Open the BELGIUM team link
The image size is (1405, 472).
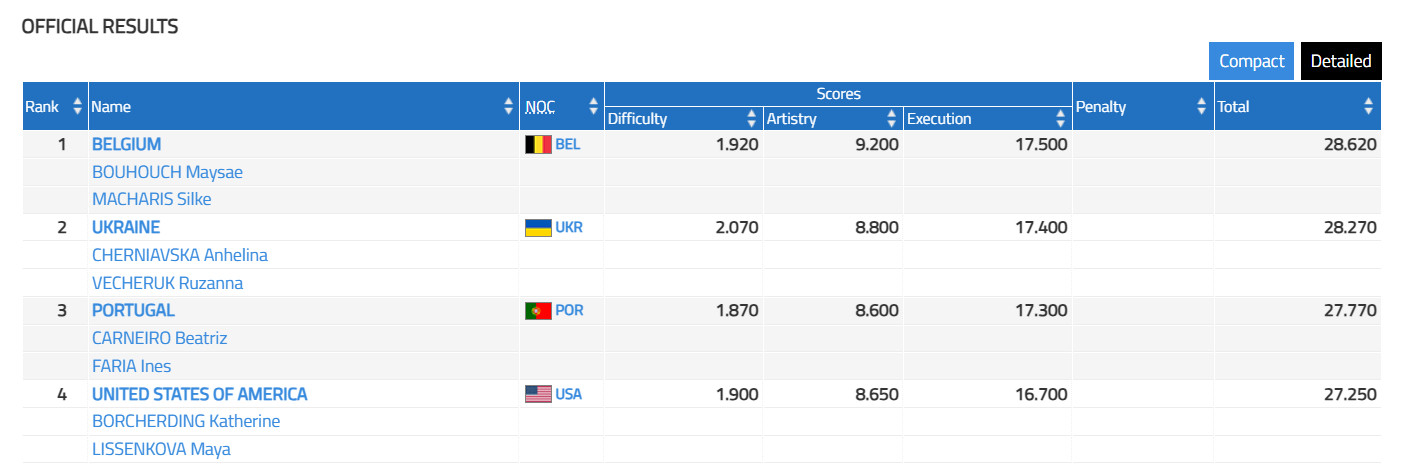(x=126, y=144)
